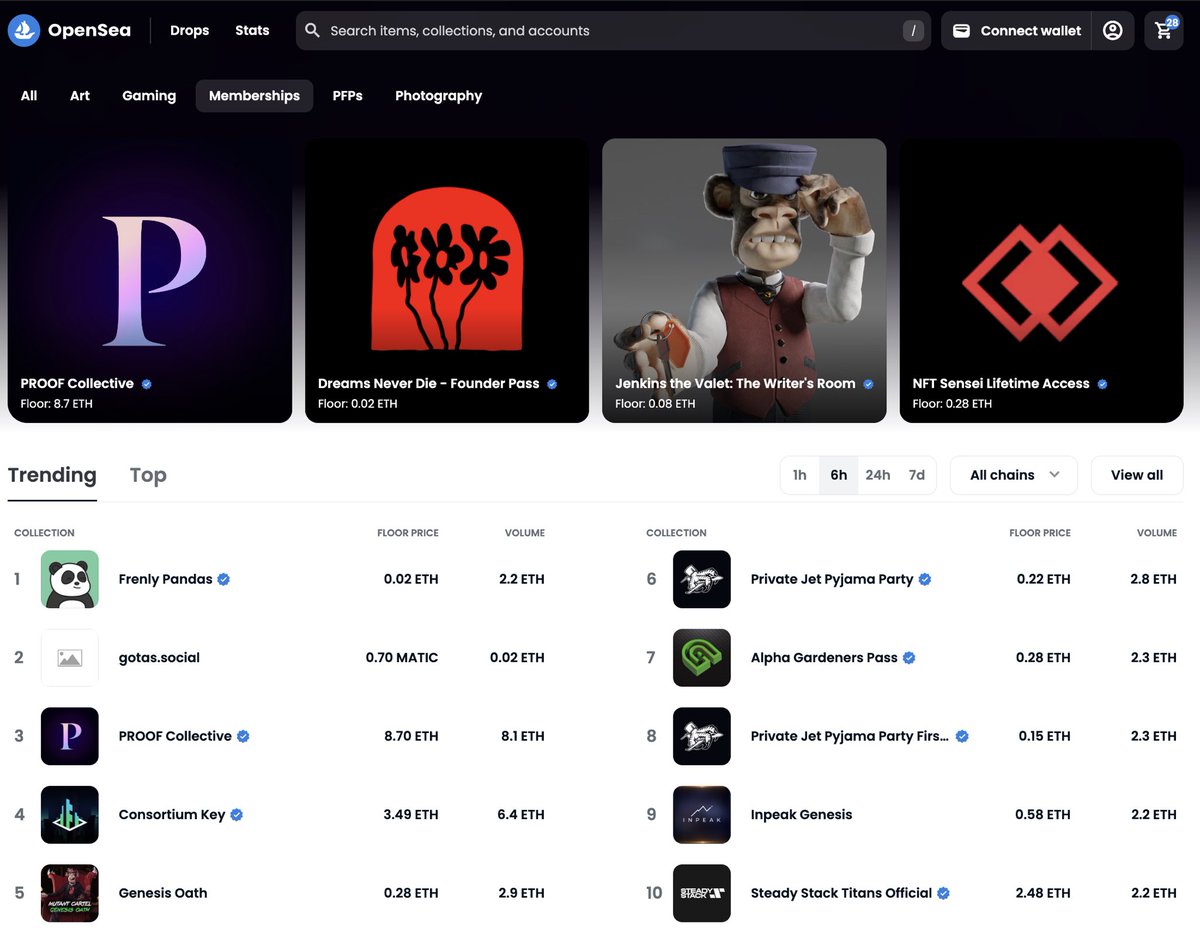Select the Gaming category tab
1200x944 pixels.
[x=149, y=96]
